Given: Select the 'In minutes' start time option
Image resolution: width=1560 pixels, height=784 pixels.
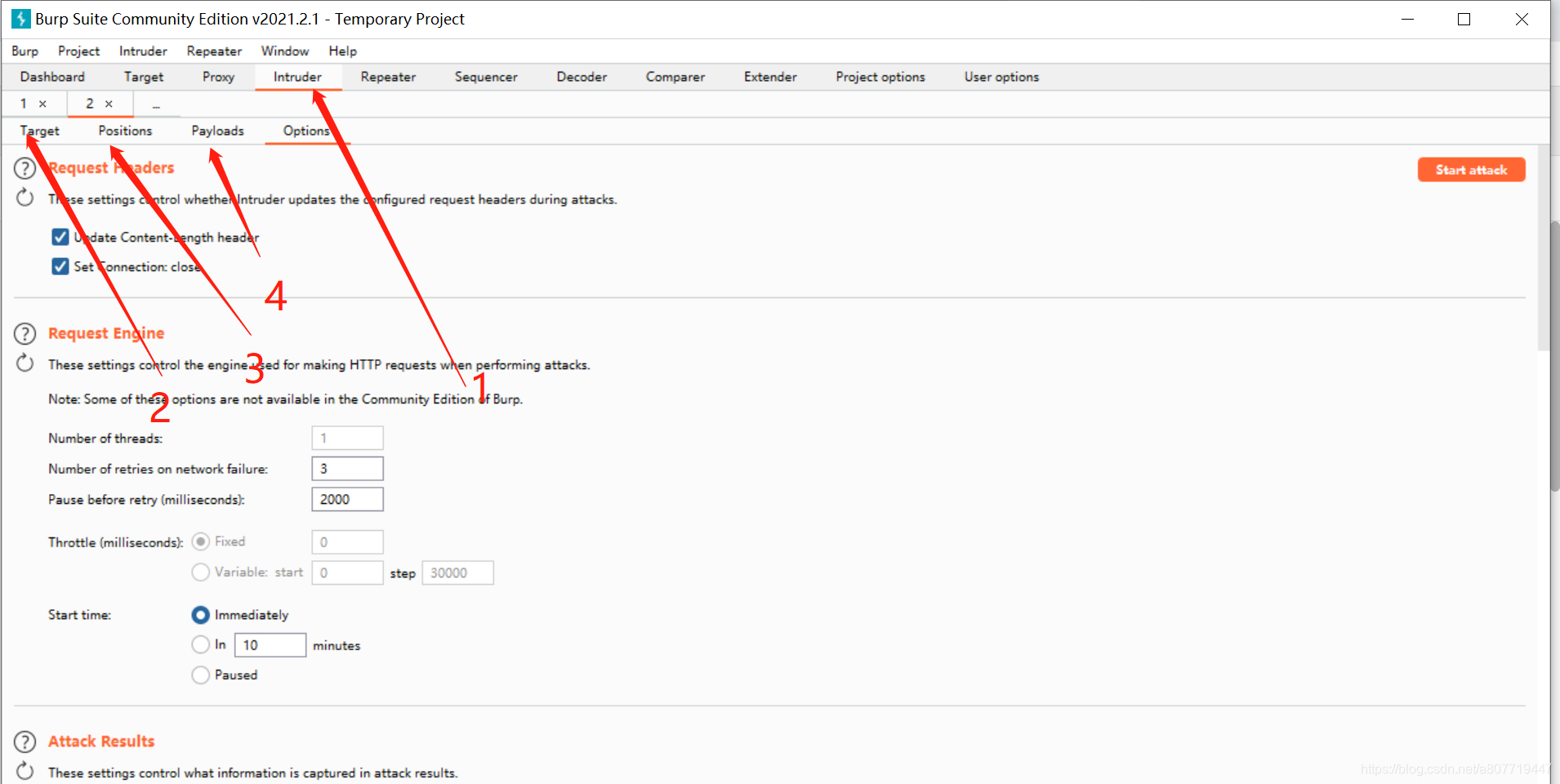Looking at the screenshot, I should click(200, 644).
